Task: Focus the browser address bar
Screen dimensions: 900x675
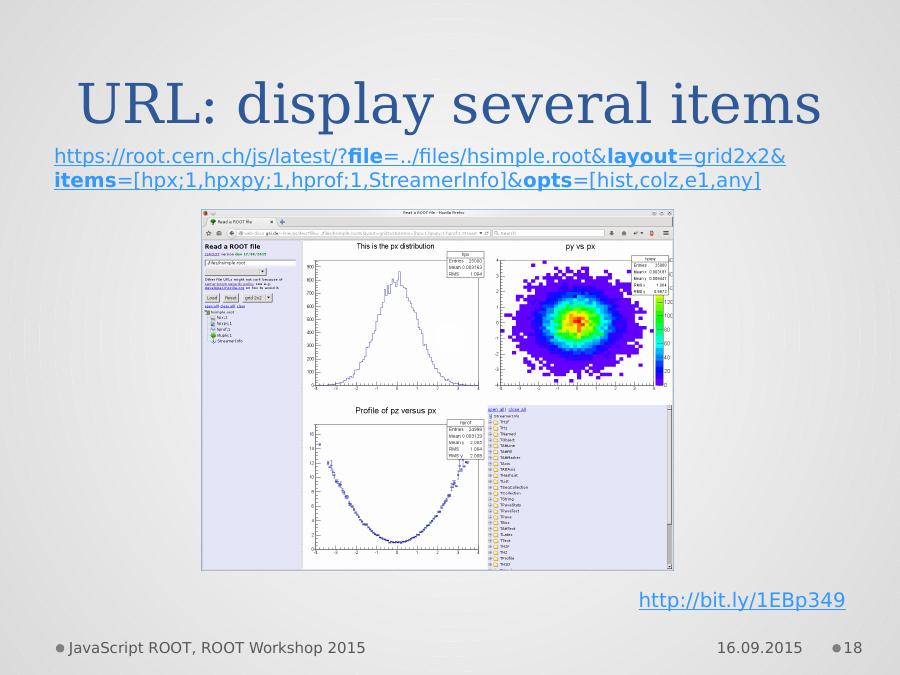Action: (x=364, y=233)
